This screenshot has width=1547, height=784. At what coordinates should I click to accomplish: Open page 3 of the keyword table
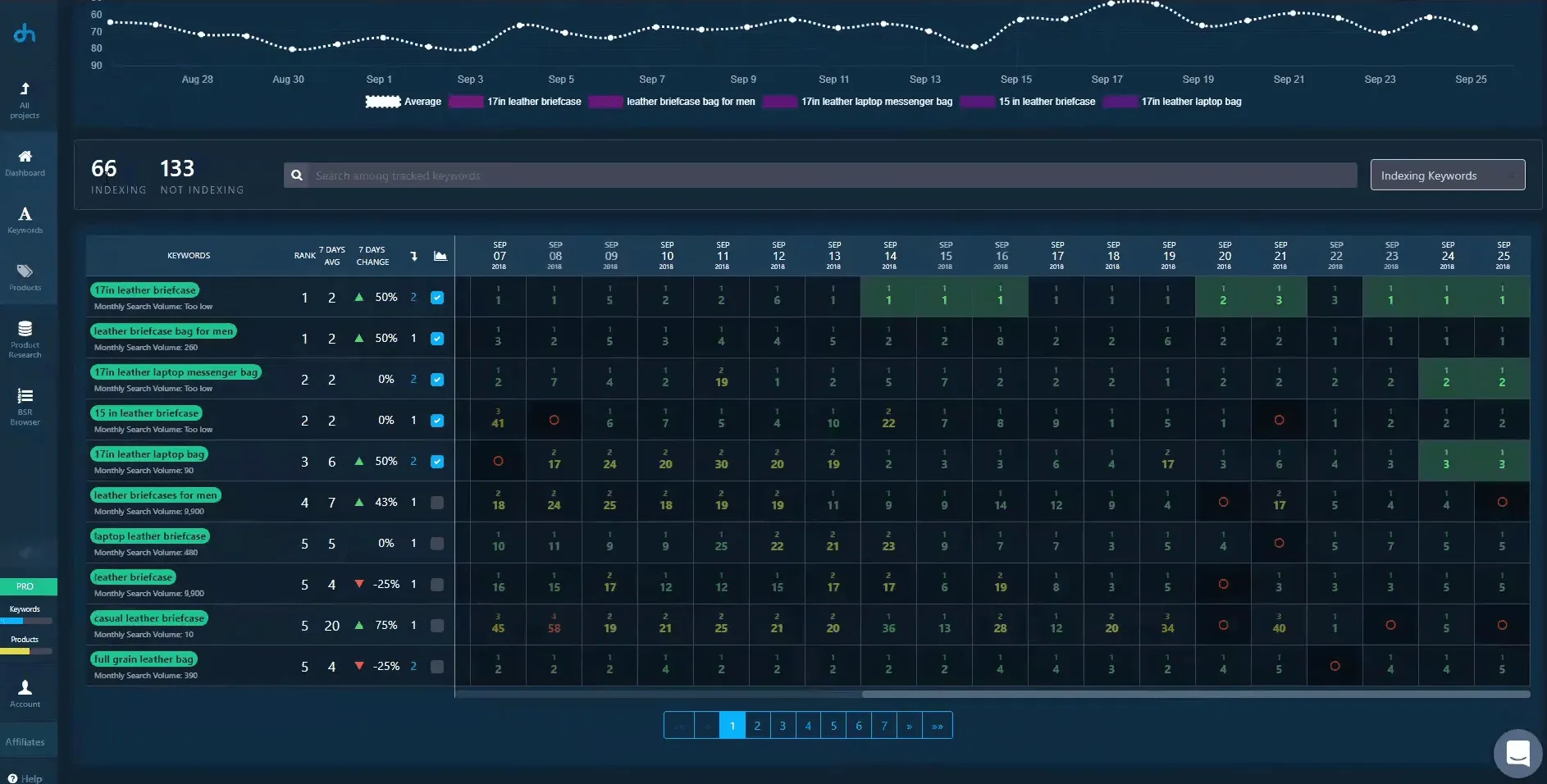coord(783,725)
